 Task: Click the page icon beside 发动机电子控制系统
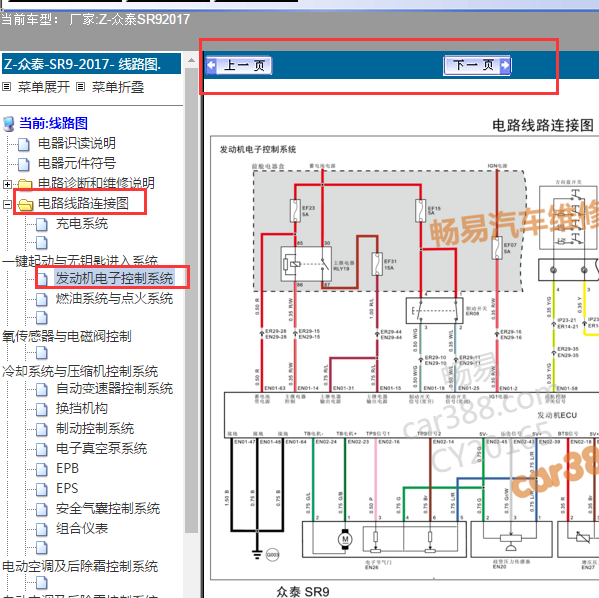coord(42,279)
